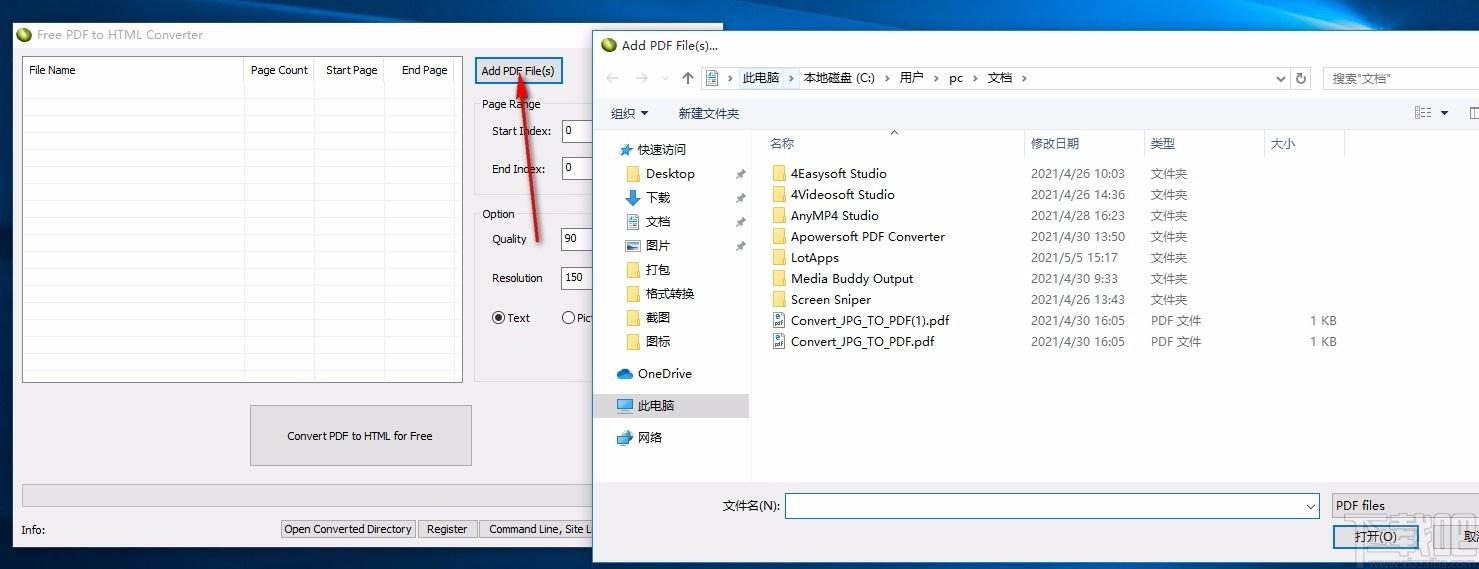The image size is (1479, 569).
Task: Open view options dropdown arrow
Action: click(1444, 113)
